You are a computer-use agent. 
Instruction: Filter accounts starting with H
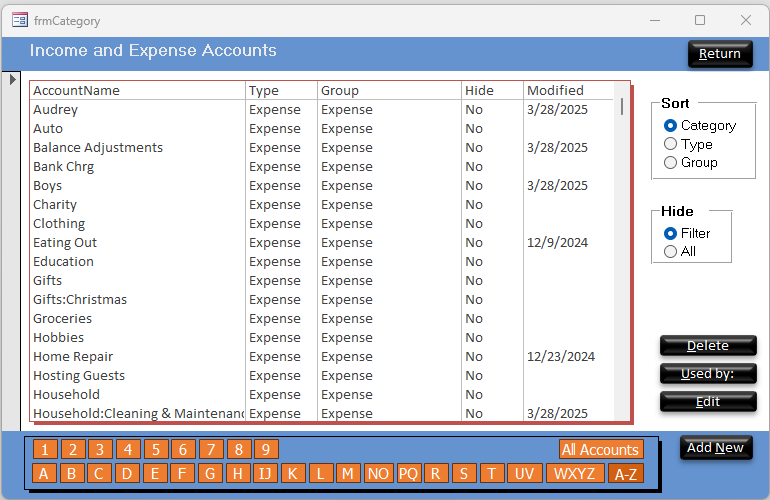tap(238, 474)
